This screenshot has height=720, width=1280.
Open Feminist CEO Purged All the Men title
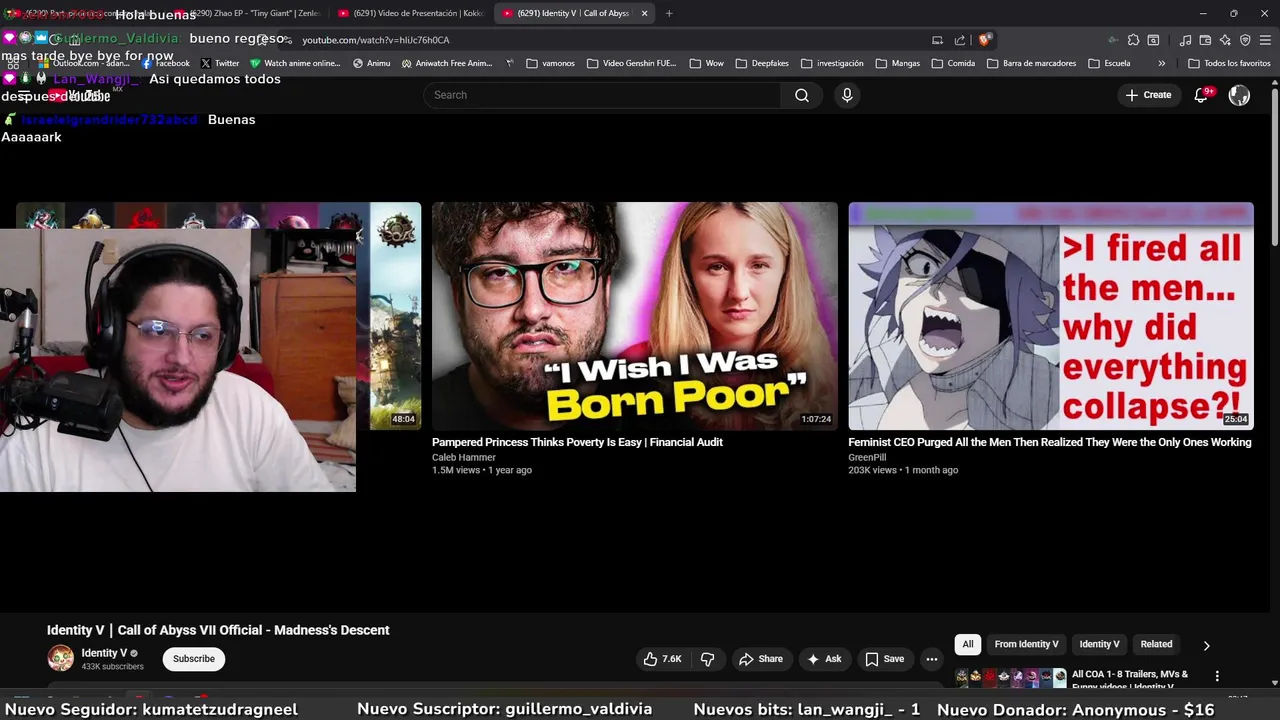(1050, 442)
